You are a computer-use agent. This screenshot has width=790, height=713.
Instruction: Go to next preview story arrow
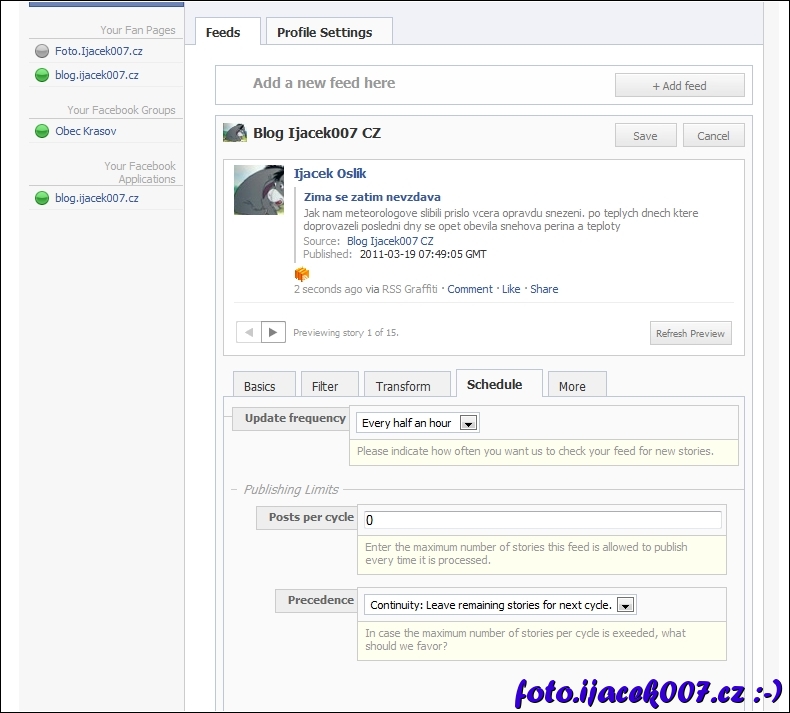tap(274, 332)
